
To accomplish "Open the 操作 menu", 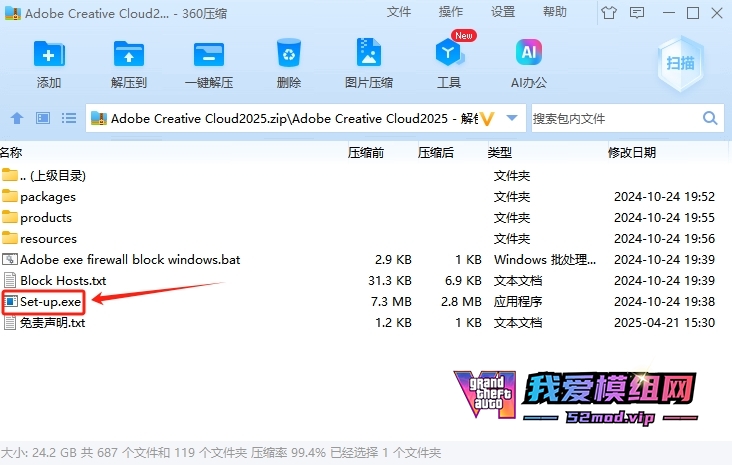I will (x=451, y=12).
